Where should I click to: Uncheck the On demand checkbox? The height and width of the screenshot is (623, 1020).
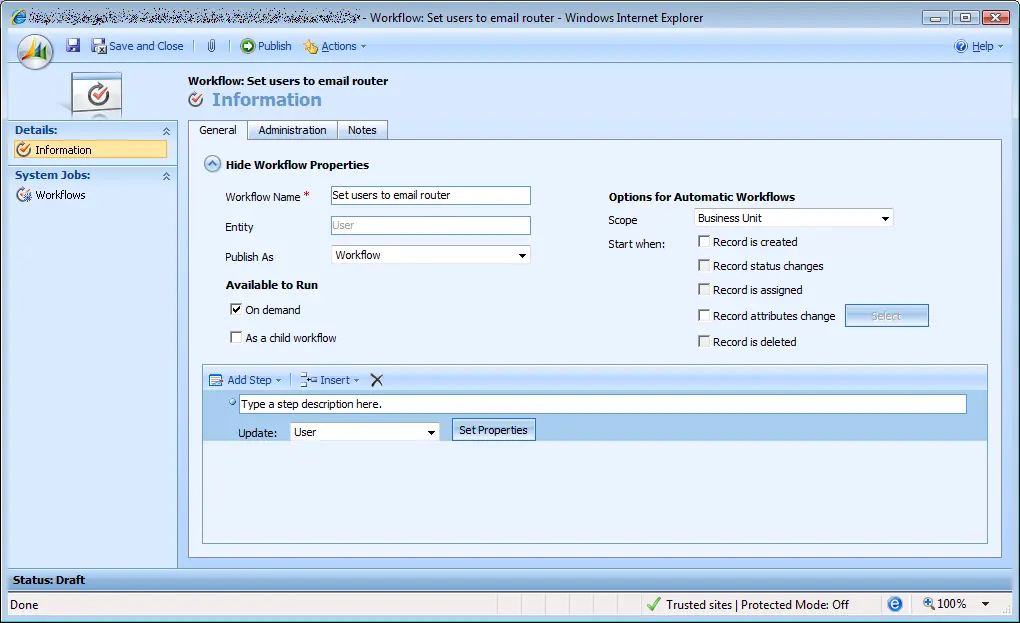tap(236, 310)
